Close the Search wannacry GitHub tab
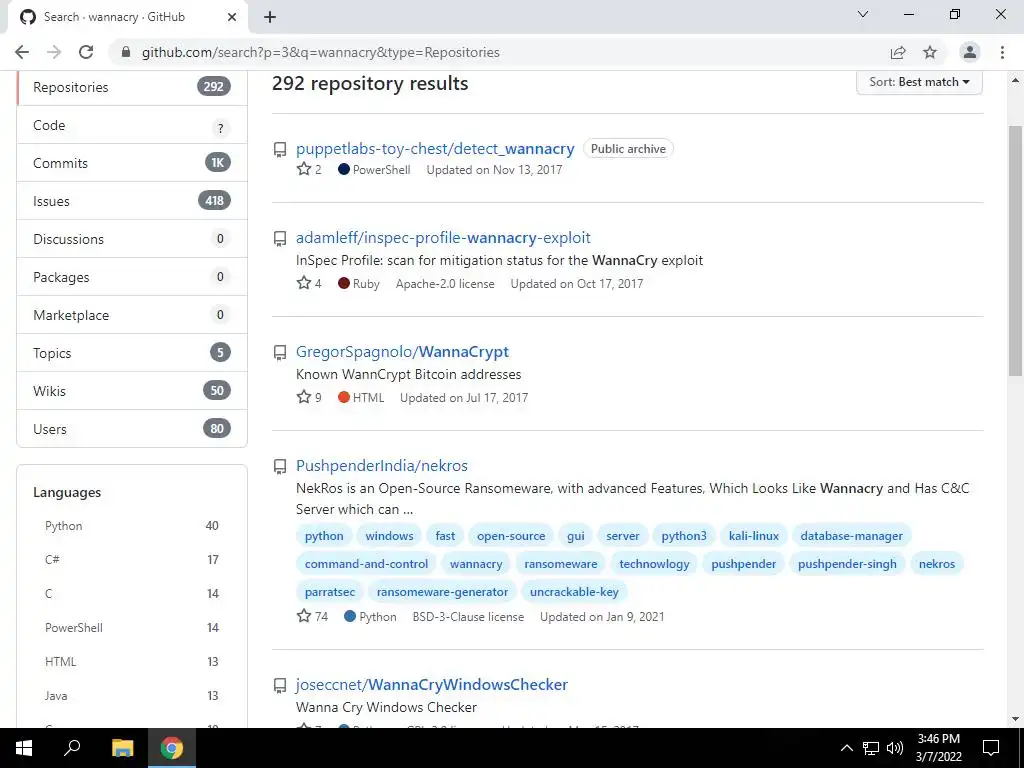The image size is (1024, 768). 232,17
